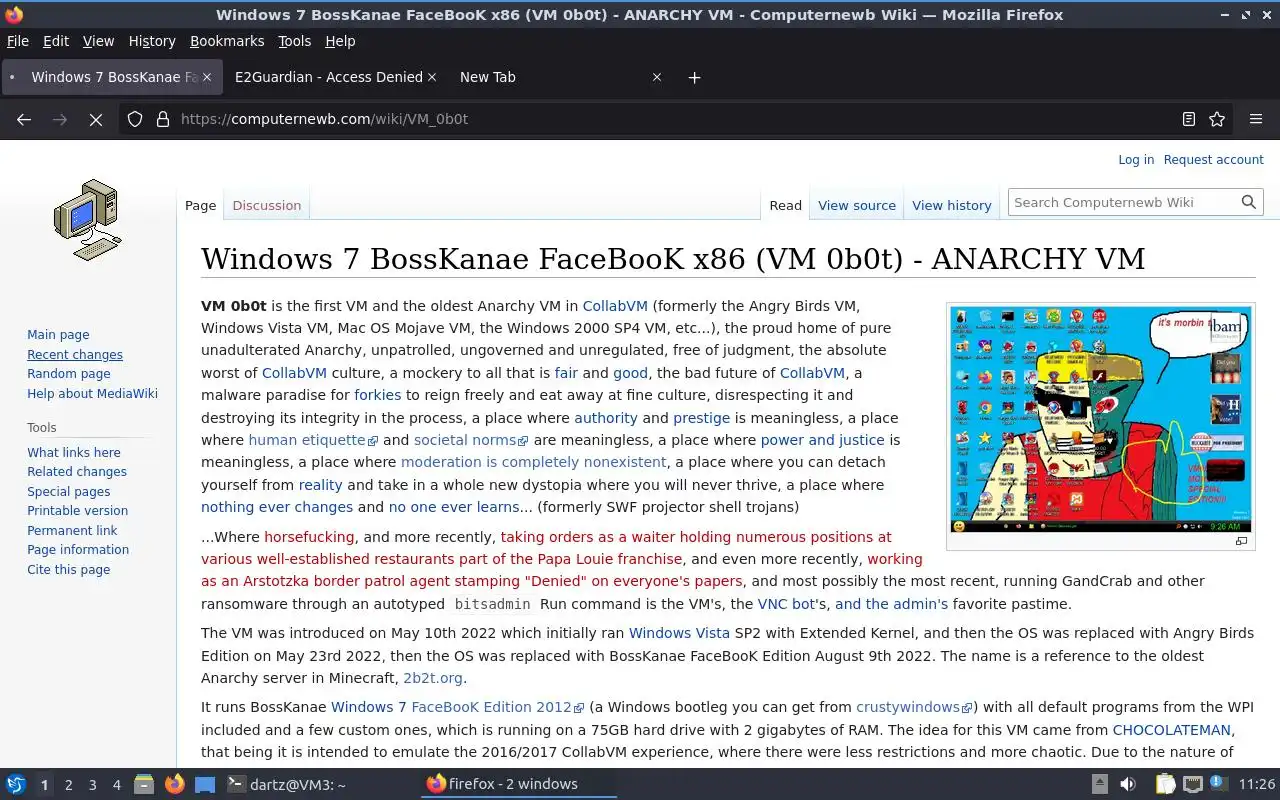Go back with the browser back arrow
This screenshot has width=1280, height=800.
24,119
